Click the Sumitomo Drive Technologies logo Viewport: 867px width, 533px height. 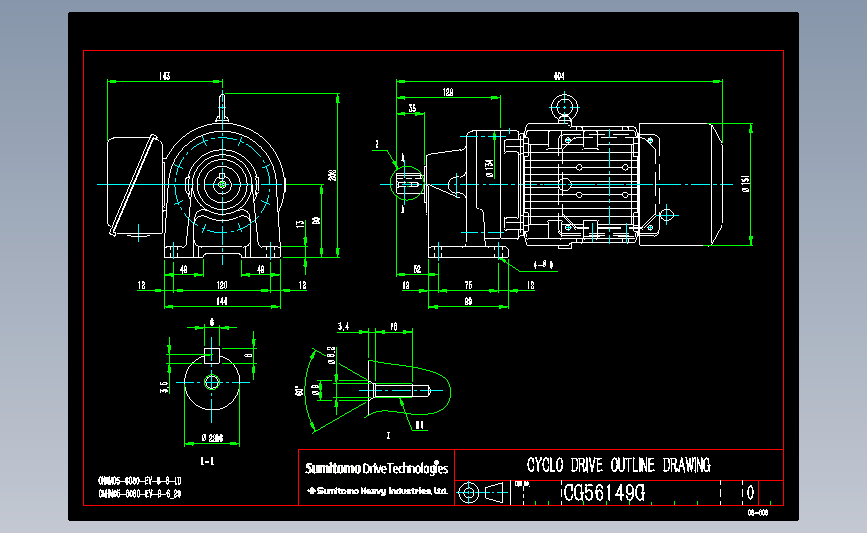(377, 468)
